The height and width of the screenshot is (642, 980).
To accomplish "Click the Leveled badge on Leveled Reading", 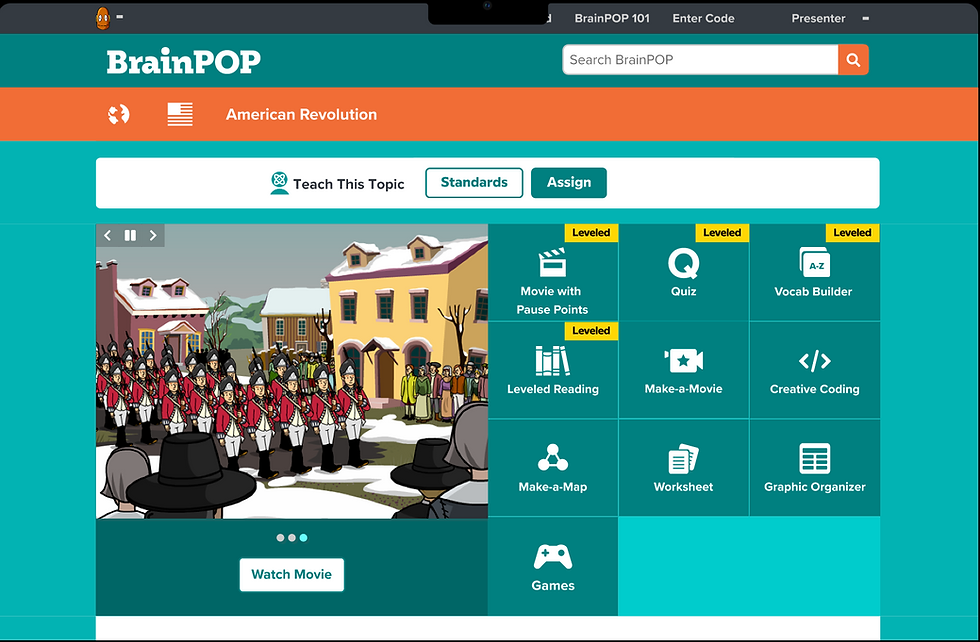I will (591, 331).
